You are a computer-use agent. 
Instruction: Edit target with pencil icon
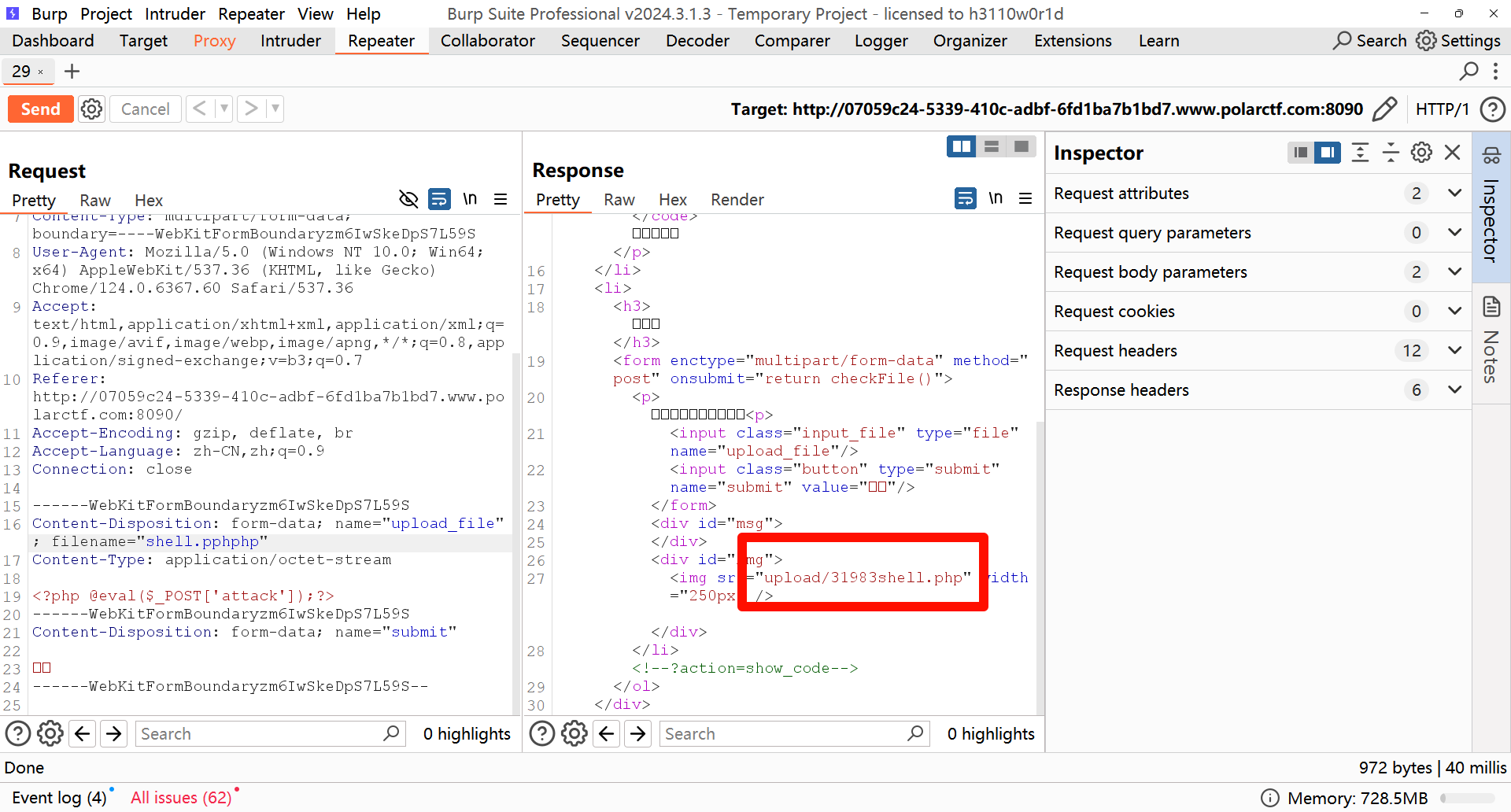[1384, 109]
